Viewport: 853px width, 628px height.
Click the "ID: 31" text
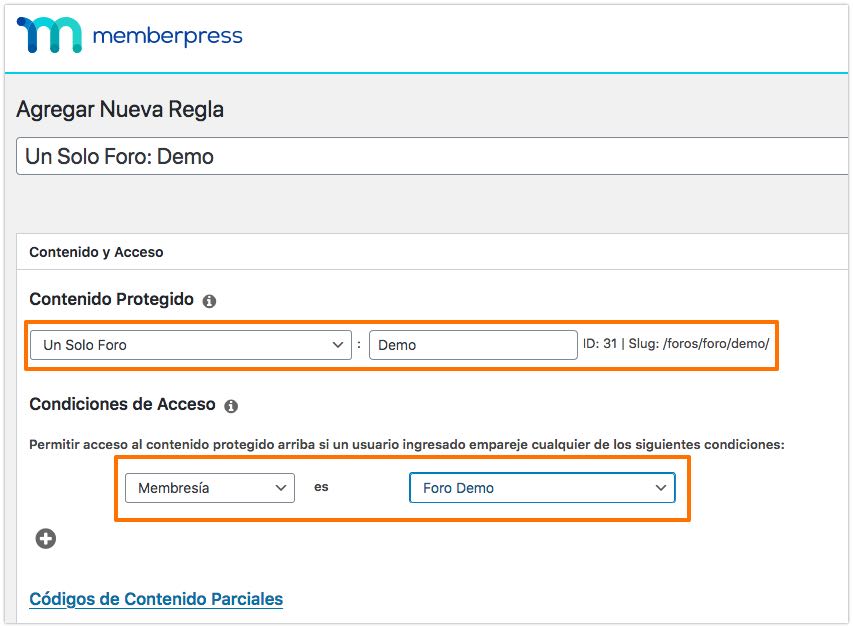(x=600, y=345)
